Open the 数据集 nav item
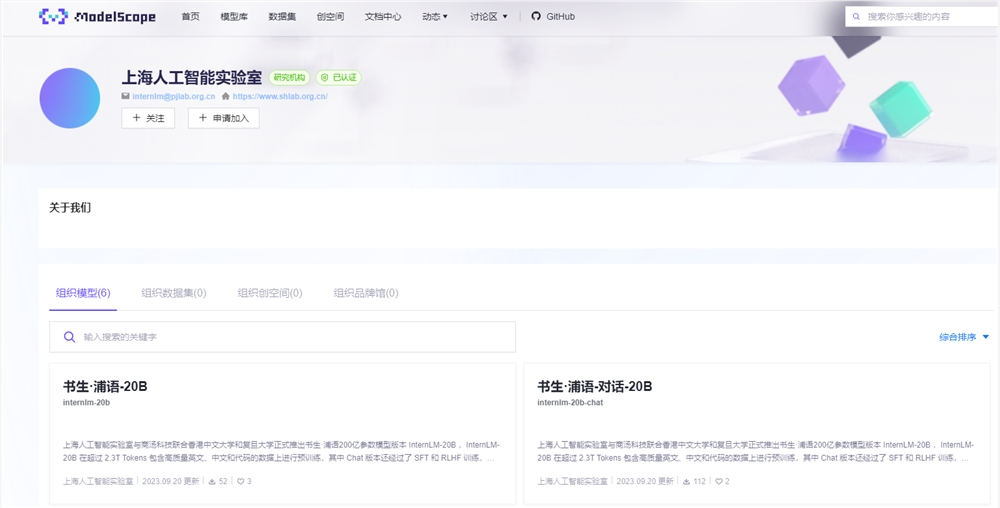 pyautogui.click(x=282, y=17)
